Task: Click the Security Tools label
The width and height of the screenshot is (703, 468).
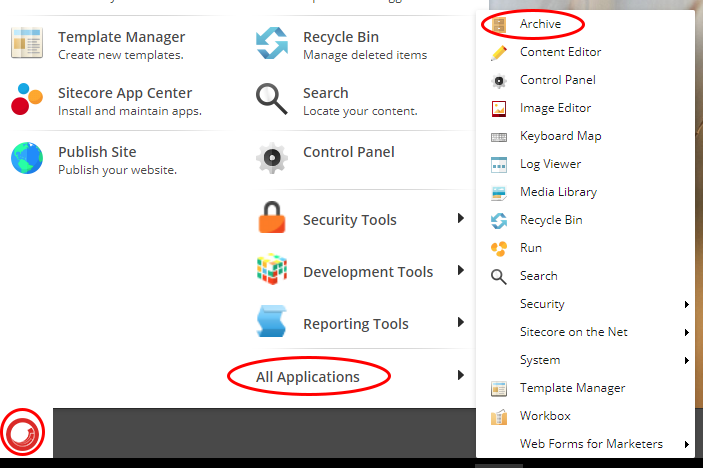Action: tap(350, 220)
